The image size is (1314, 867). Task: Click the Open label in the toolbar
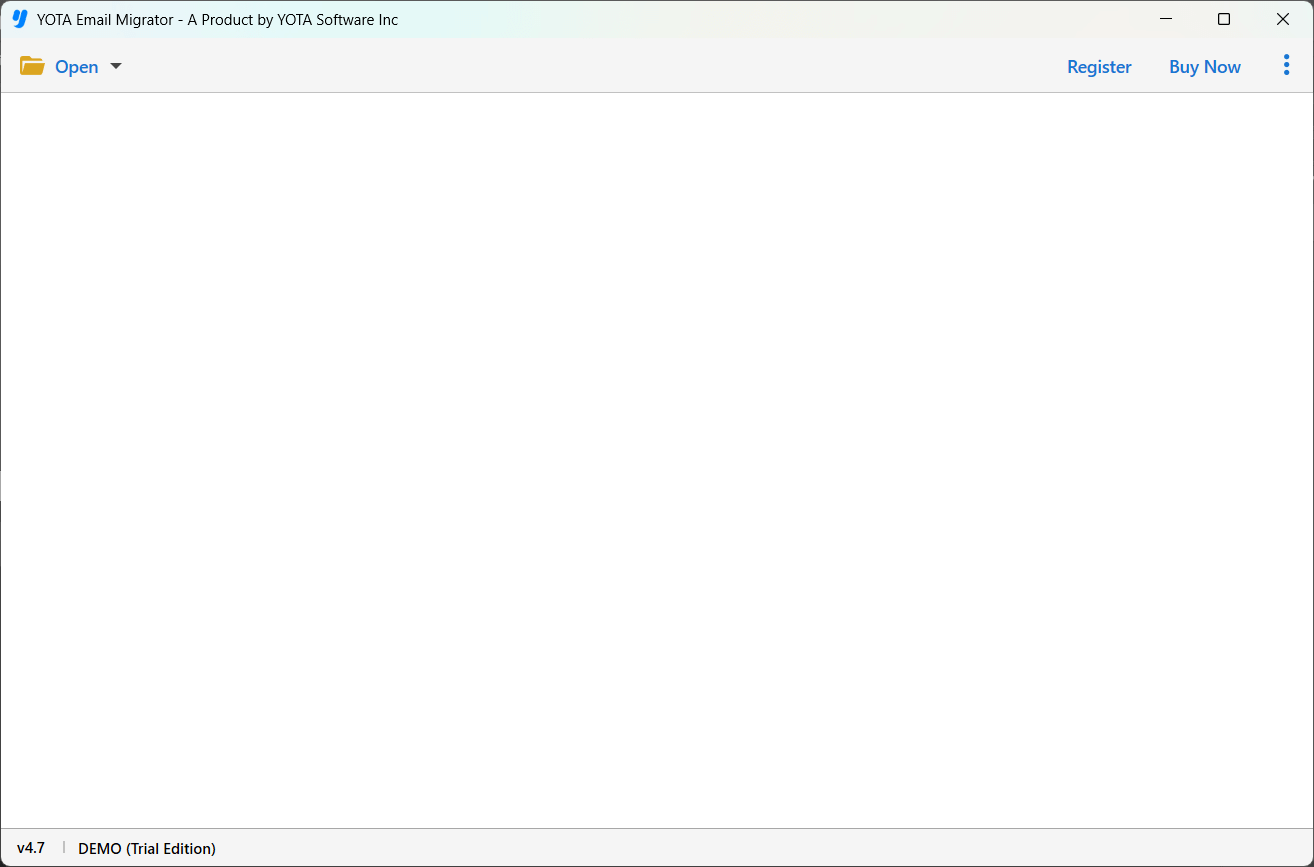tap(76, 67)
